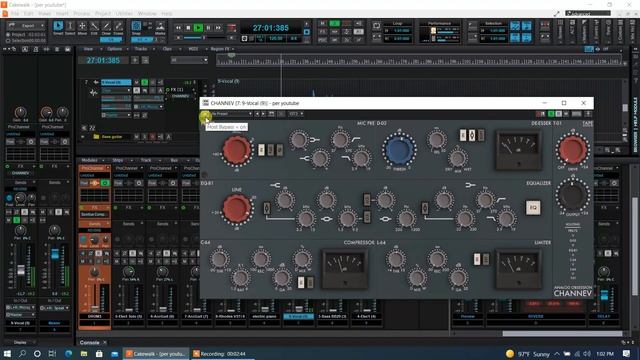Image resolution: width=640 pixels, height=360 pixels.
Task: Open the Project menu
Action: 103,13
